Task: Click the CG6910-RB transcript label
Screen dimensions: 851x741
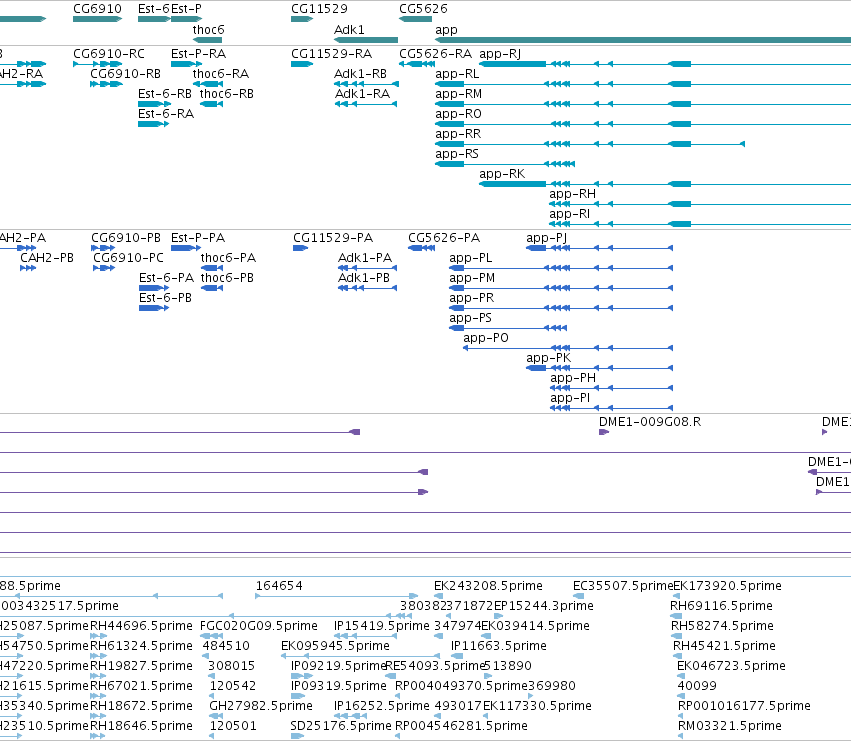Action: click(125, 73)
